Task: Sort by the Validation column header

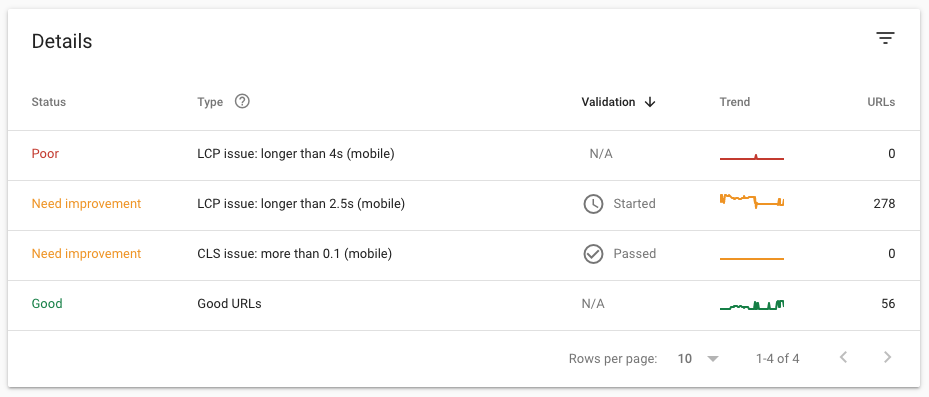Action: tap(608, 102)
